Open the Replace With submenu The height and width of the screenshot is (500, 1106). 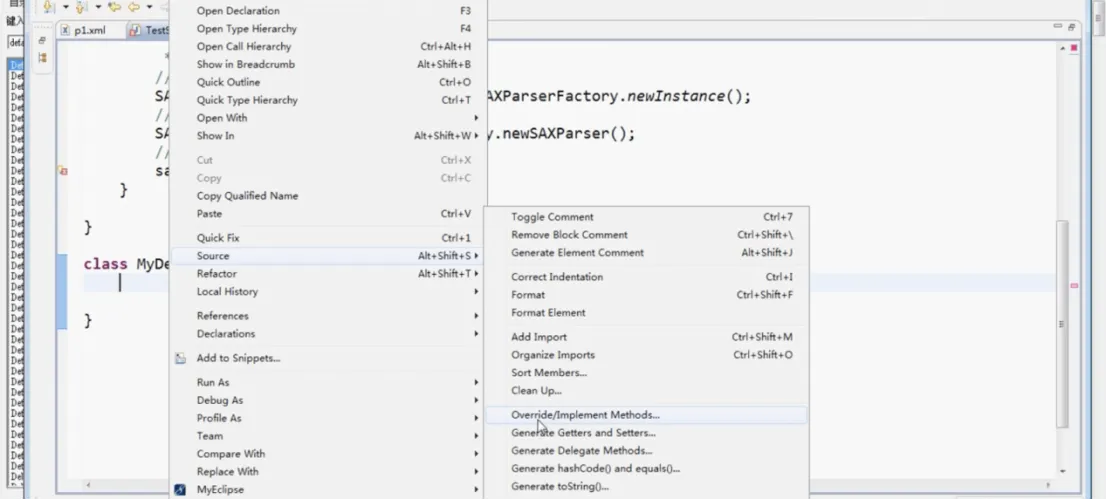point(328,472)
